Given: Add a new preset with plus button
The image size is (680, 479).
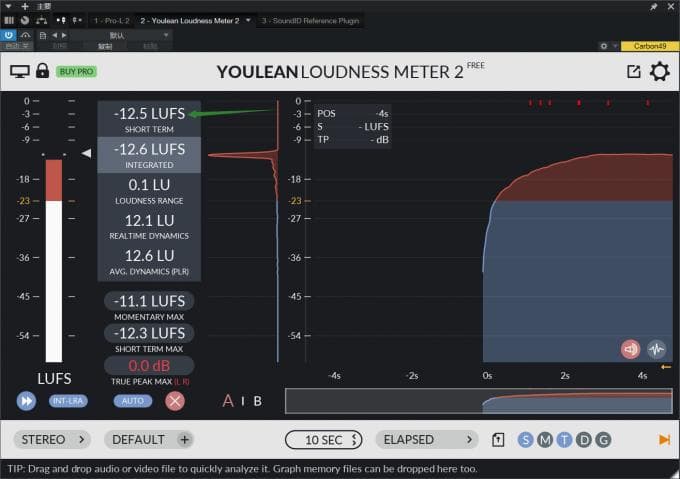Looking at the screenshot, I should point(184,440).
